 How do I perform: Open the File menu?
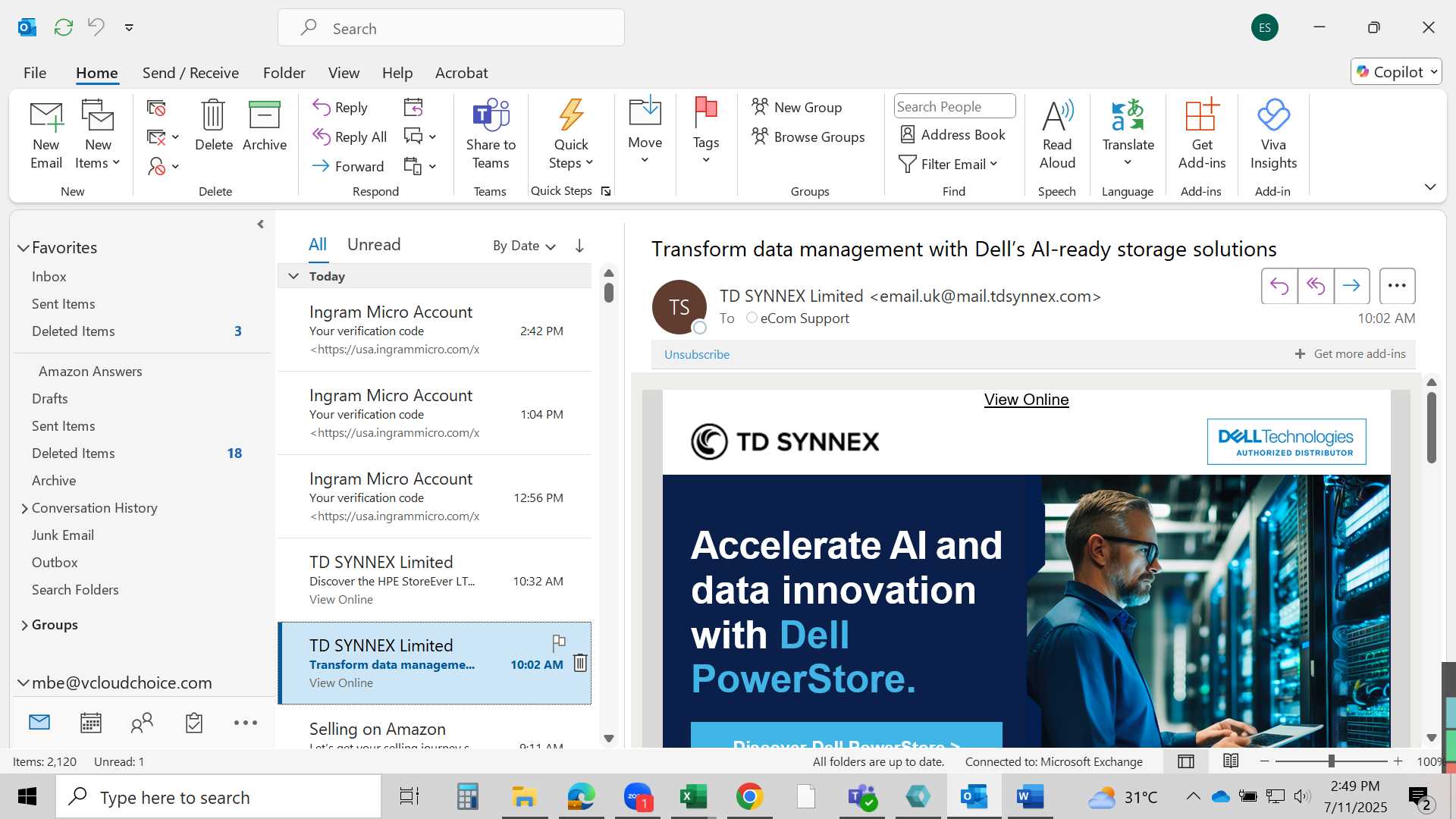coord(35,73)
